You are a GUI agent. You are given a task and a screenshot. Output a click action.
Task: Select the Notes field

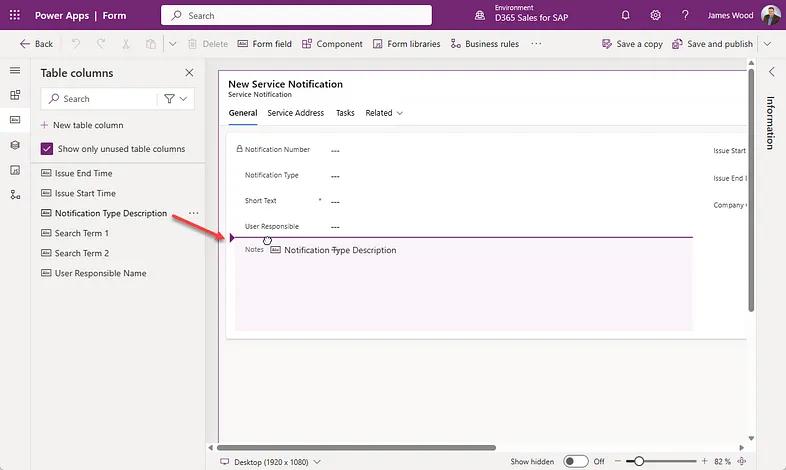click(x=464, y=285)
